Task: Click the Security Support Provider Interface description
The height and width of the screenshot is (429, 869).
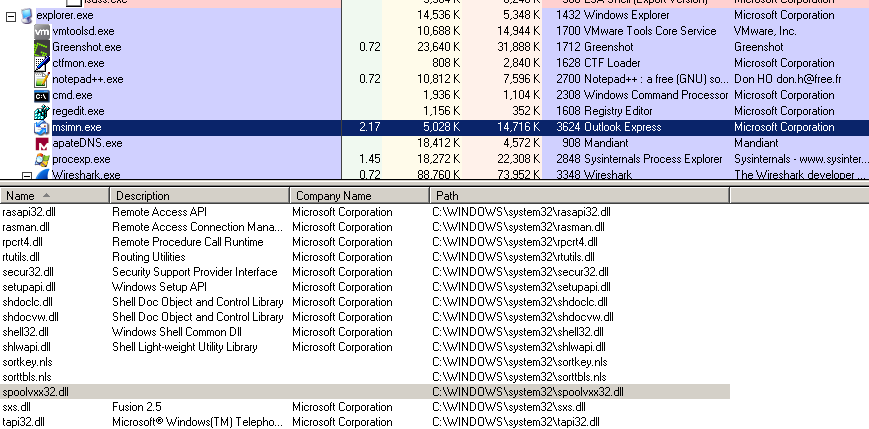Action: point(195,272)
